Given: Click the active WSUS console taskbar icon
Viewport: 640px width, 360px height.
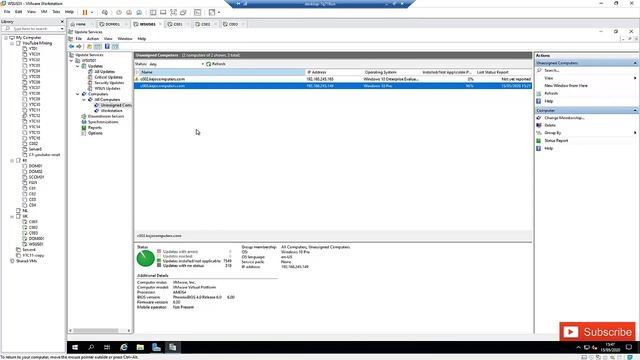Looking at the screenshot, I should tap(173, 347).
